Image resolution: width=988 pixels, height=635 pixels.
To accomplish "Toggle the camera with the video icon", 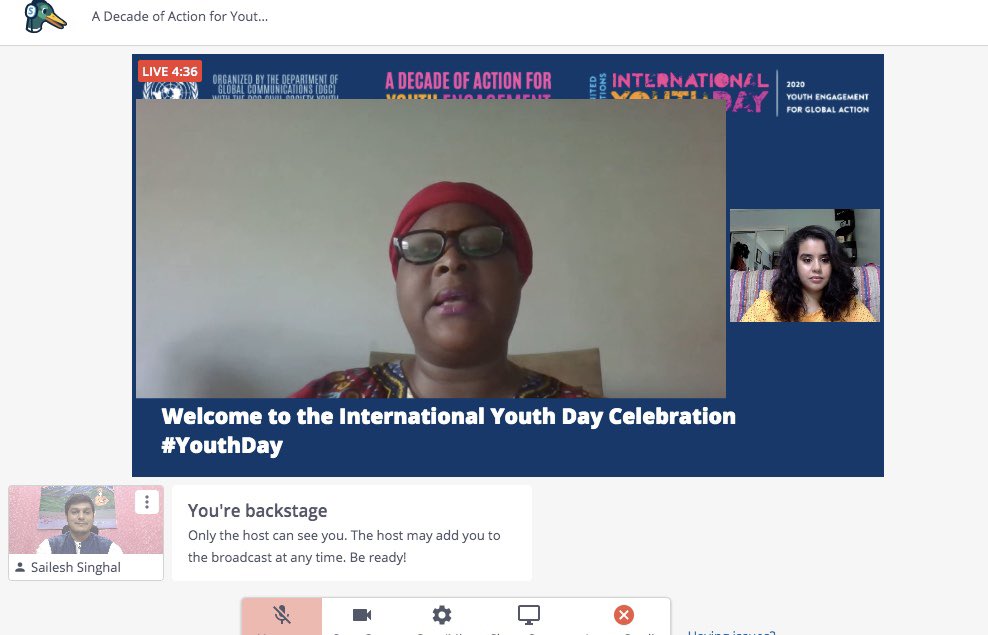I will [x=362, y=615].
